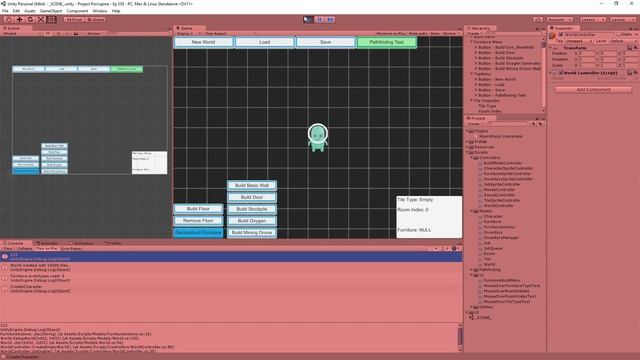640x360 pixels.
Task: Toggle the Global/Local handle button
Action: point(96,20)
